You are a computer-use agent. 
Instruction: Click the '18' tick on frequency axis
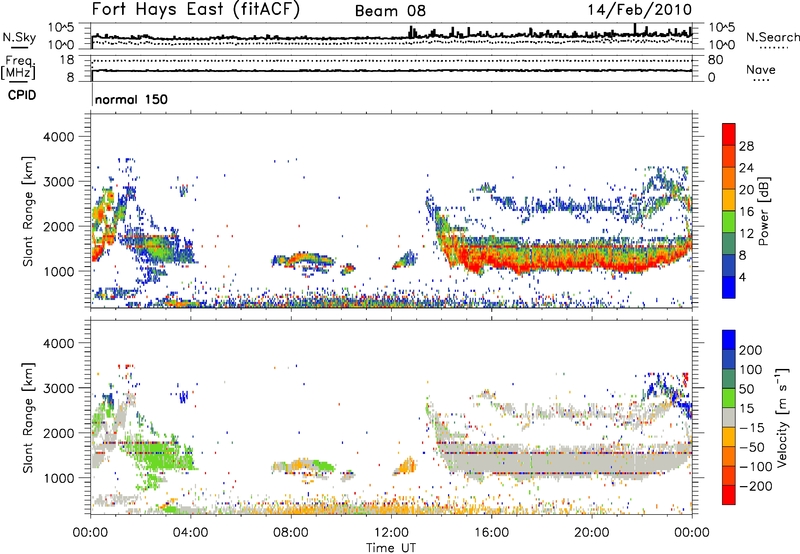[x=67, y=60]
